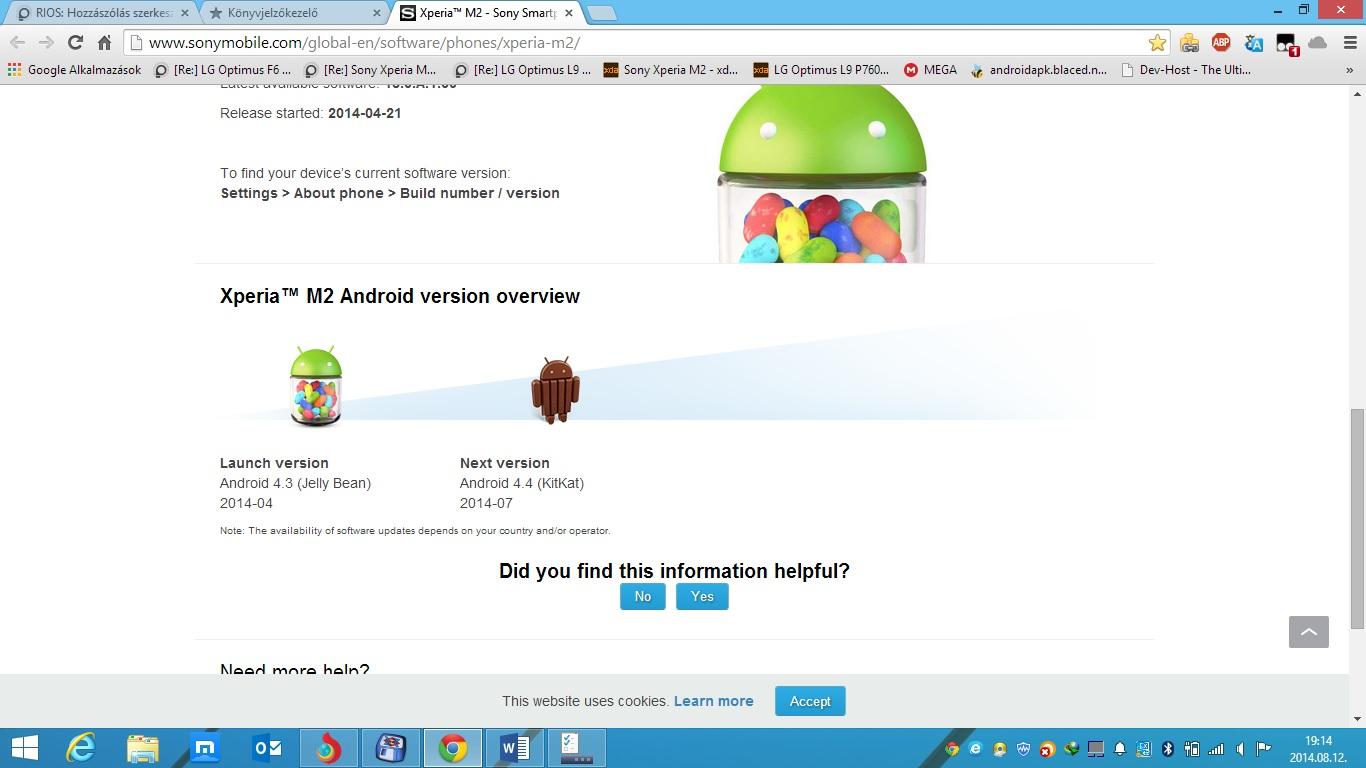Open the checklist app taskbar icon
The height and width of the screenshot is (768, 1366).
click(577, 748)
